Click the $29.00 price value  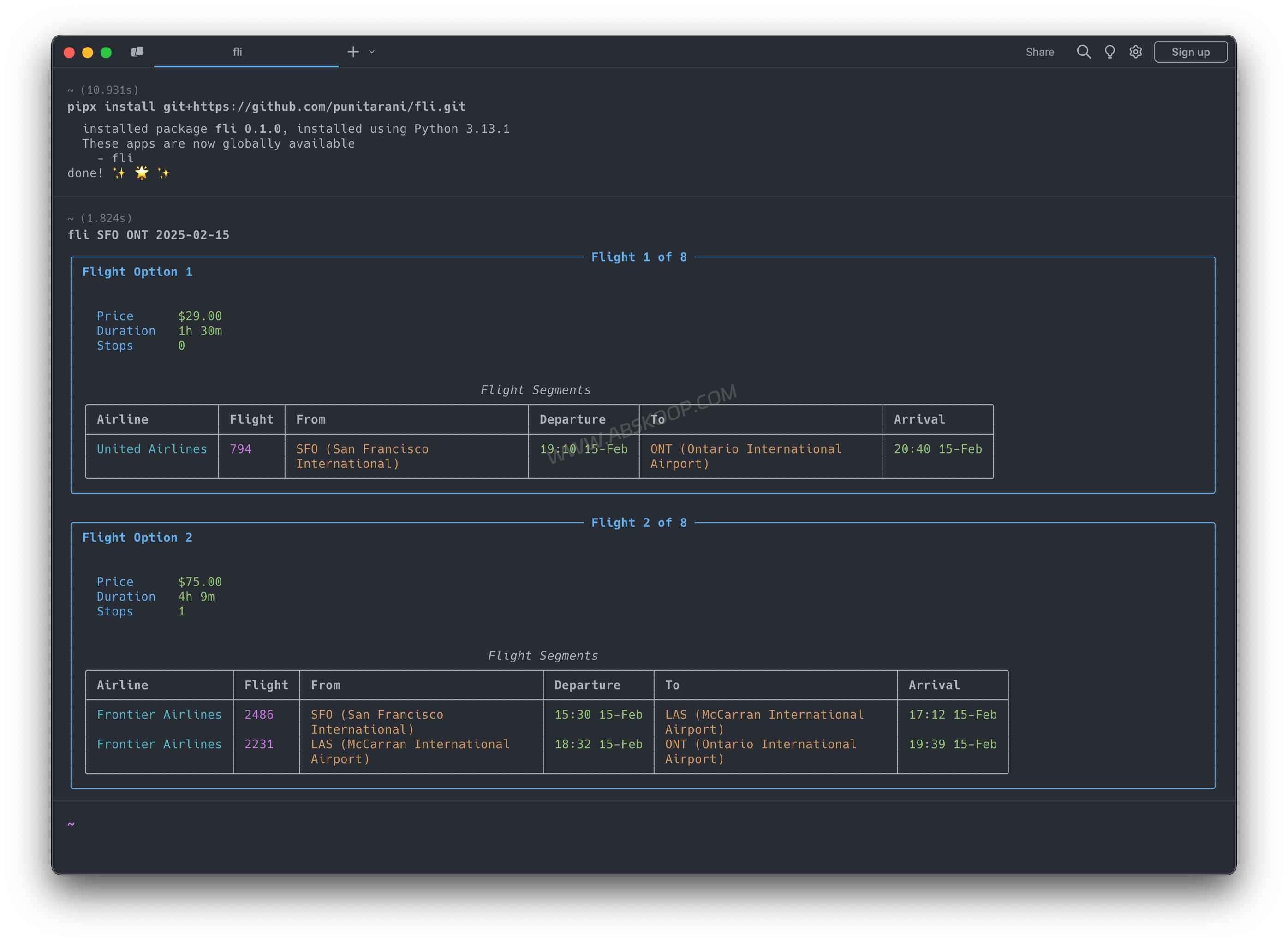tap(200, 316)
